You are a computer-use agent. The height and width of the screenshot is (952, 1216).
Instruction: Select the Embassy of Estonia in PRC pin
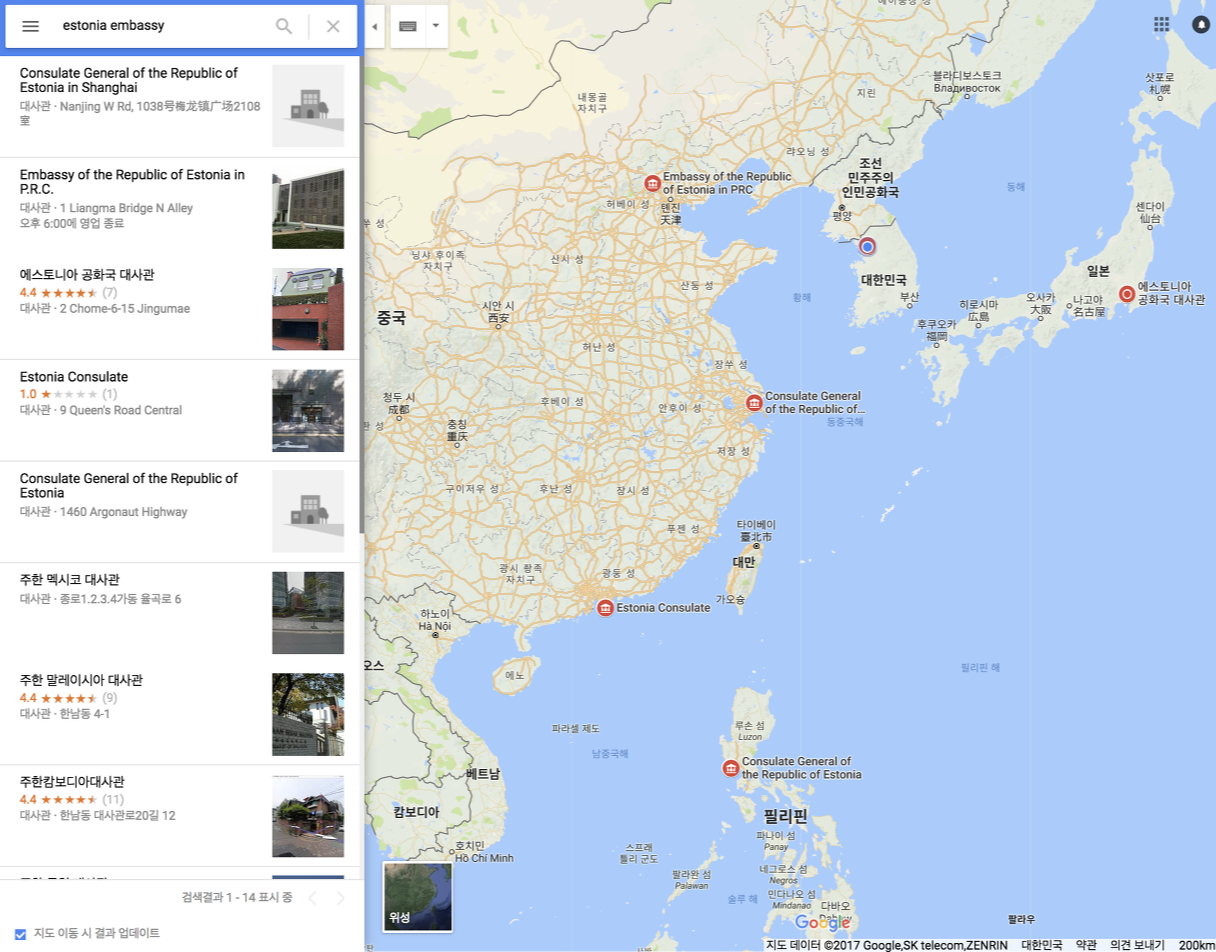[x=652, y=183]
